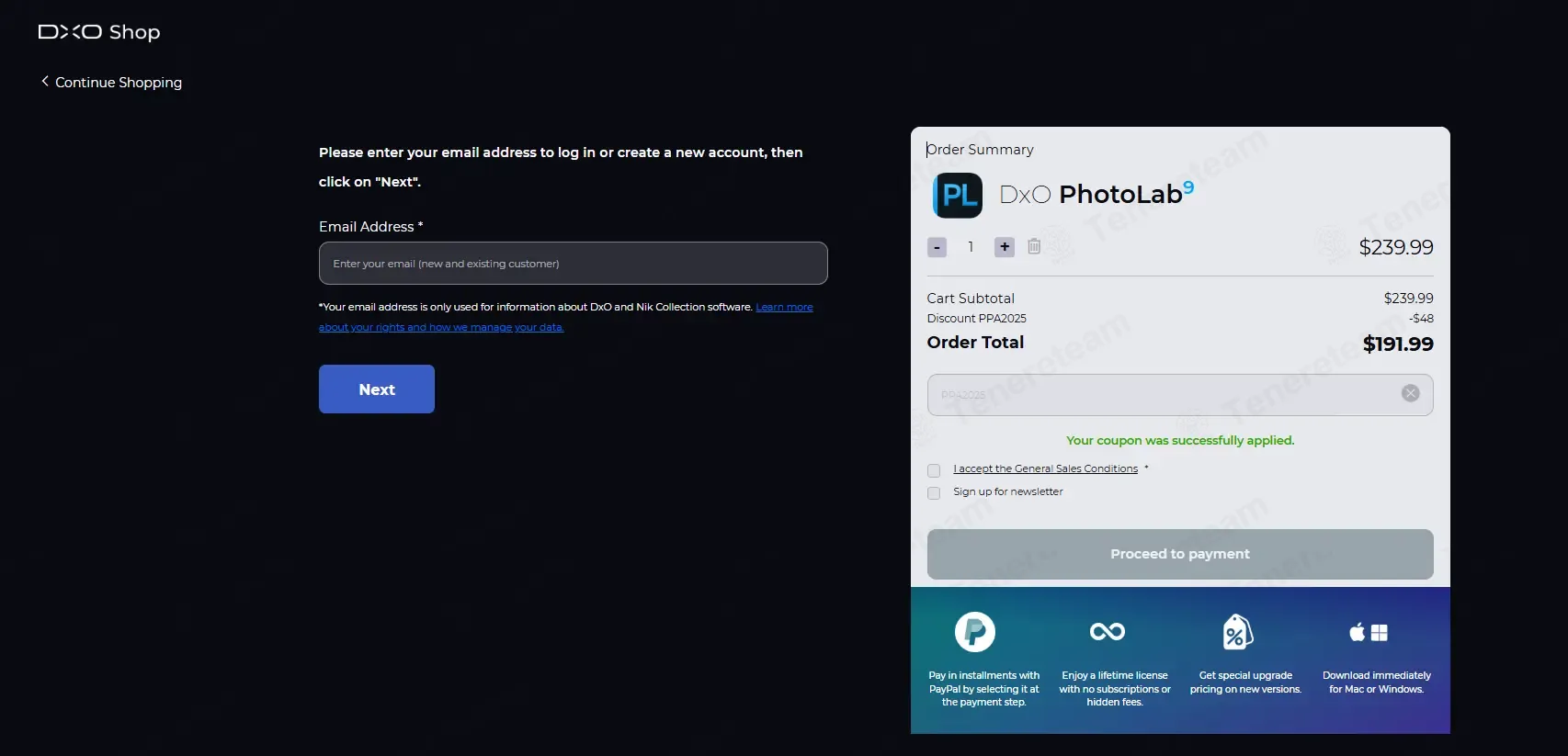Click the coupon successfully applied message

[x=1180, y=441]
